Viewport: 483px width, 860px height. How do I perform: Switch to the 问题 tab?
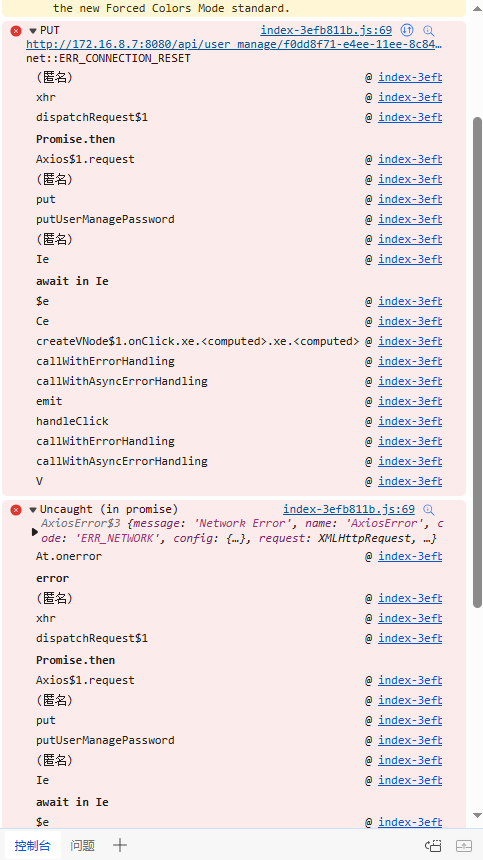pyautogui.click(x=82, y=845)
